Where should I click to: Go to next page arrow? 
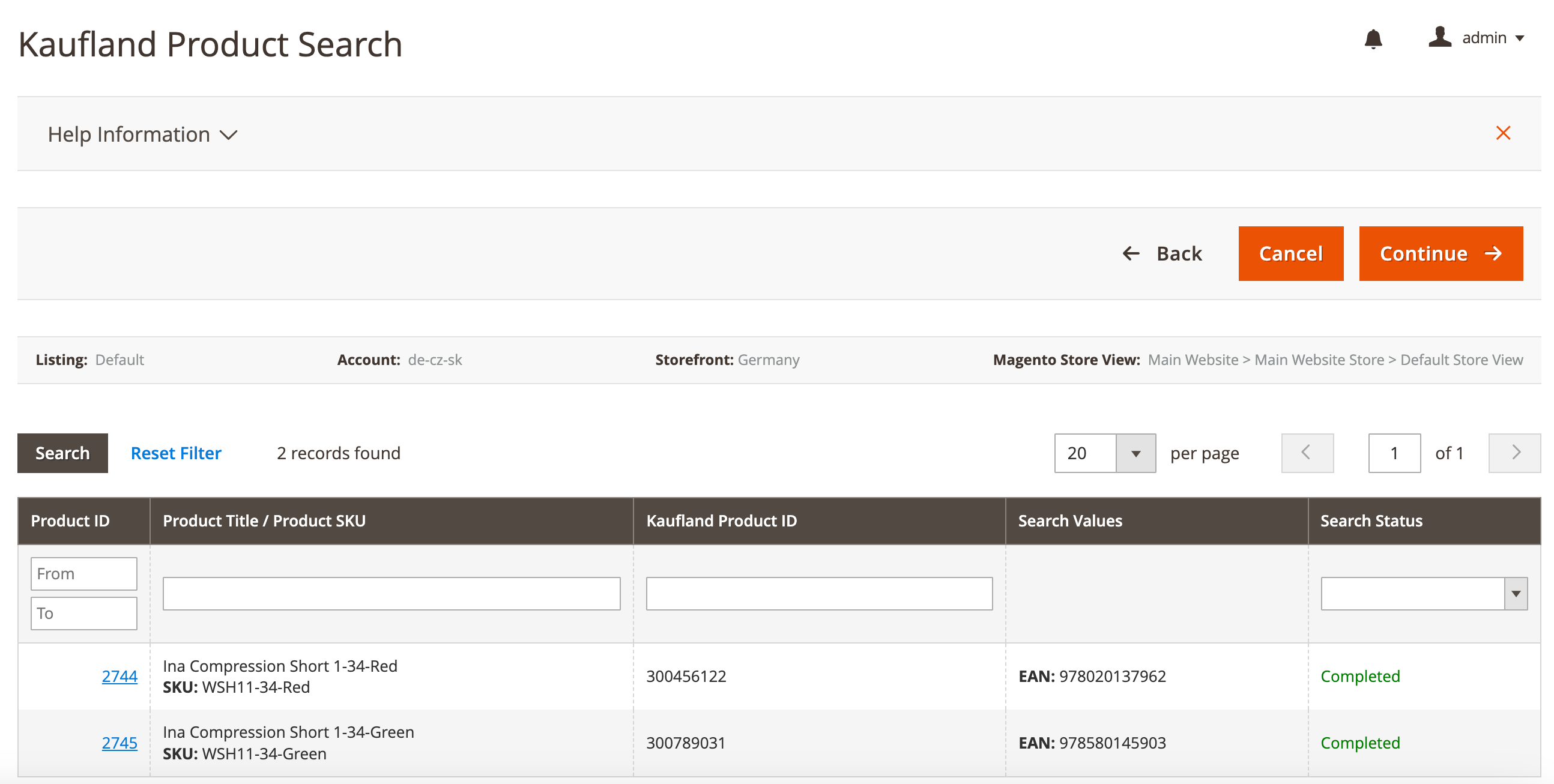coord(1515,453)
